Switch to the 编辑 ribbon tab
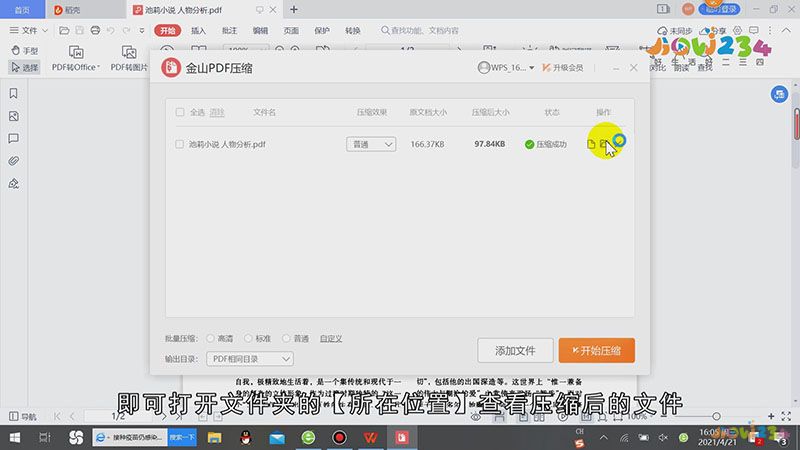 point(260,31)
